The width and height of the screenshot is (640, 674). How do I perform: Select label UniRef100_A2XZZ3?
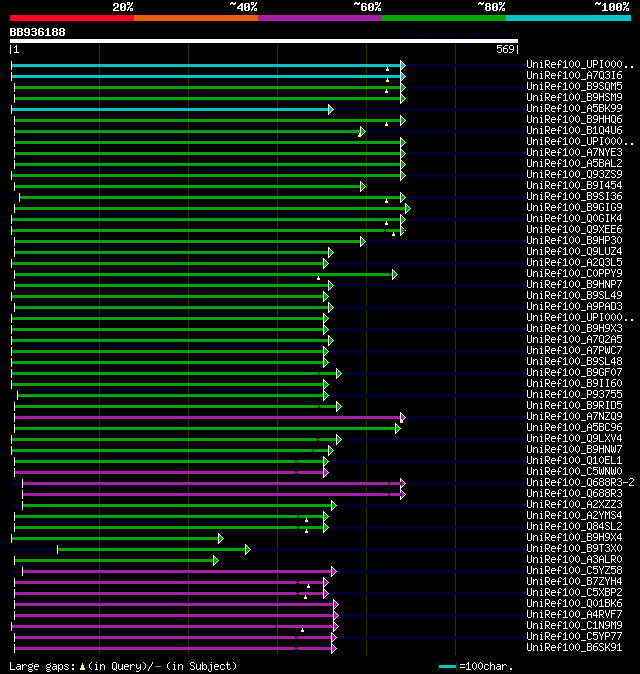click(574, 505)
